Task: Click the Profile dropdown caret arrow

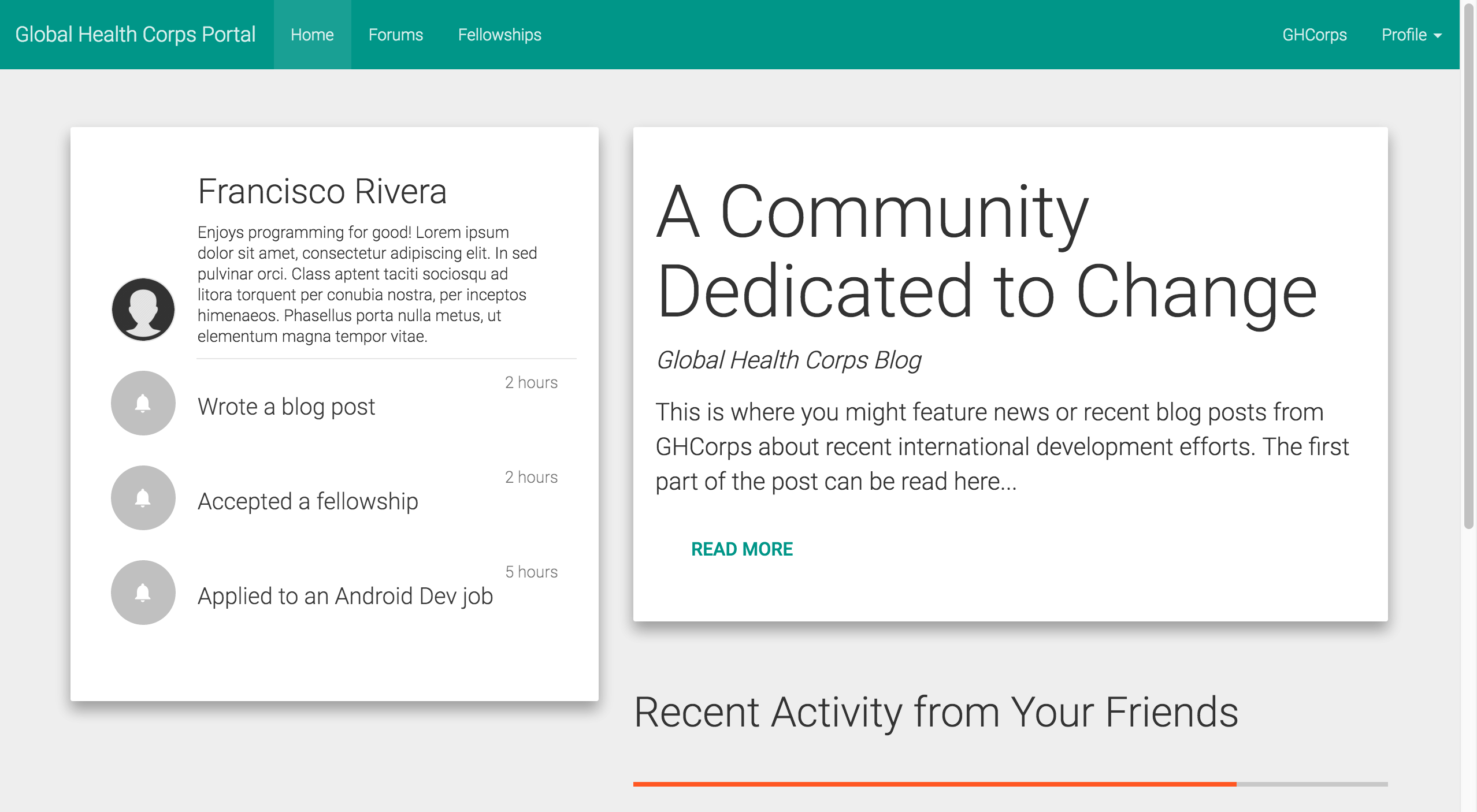Action: tap(1438, 36)
